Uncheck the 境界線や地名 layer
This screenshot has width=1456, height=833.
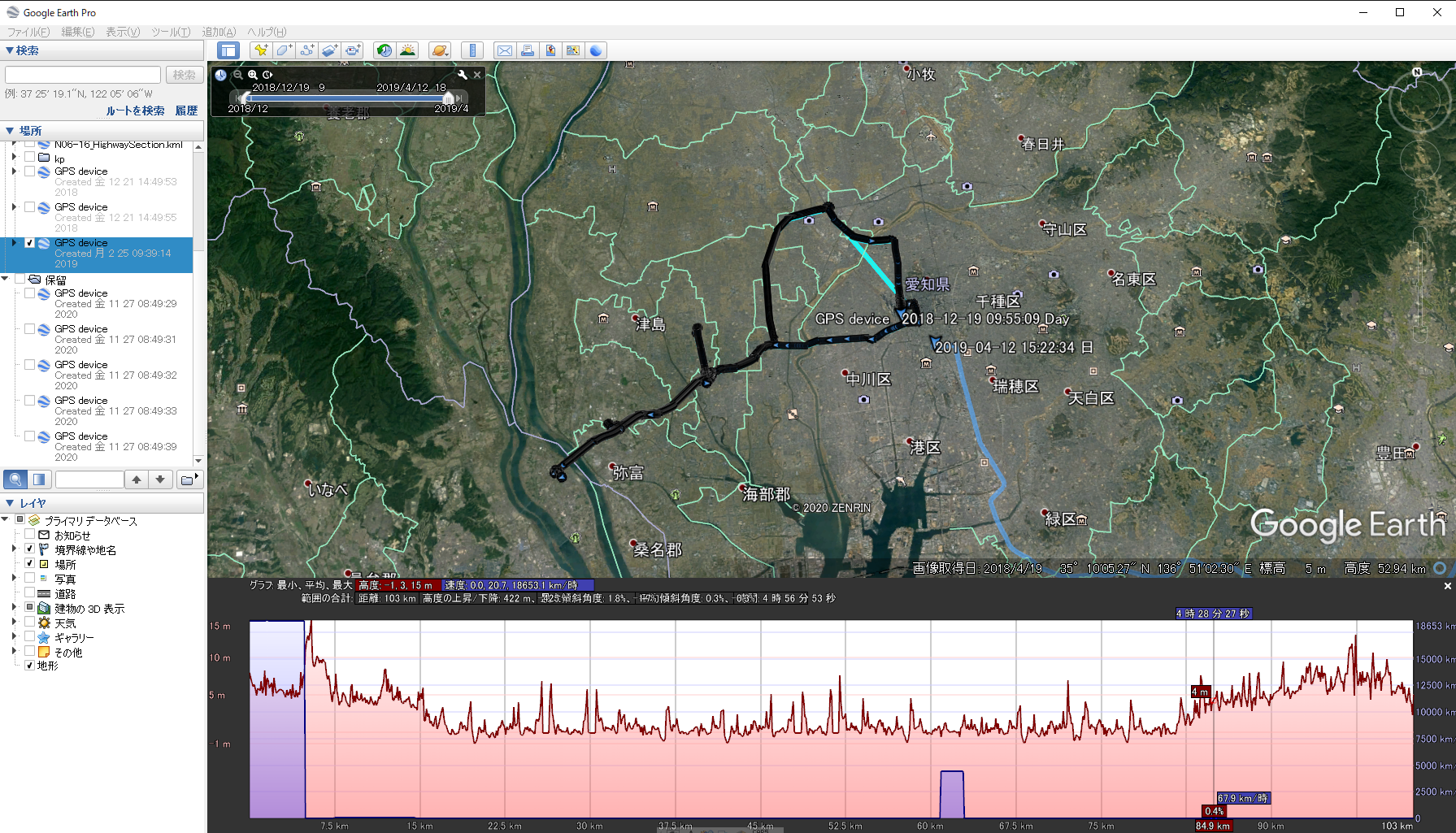[x=30, y=549]
